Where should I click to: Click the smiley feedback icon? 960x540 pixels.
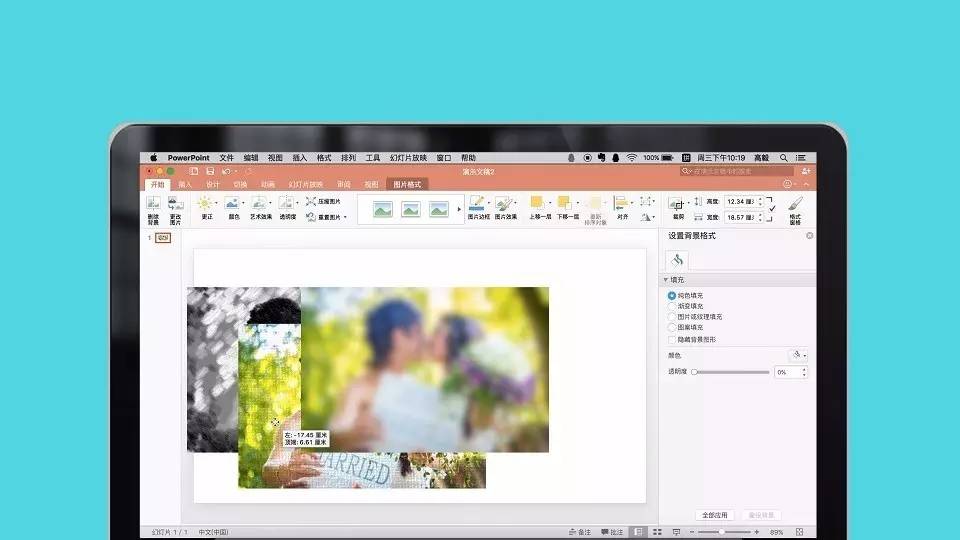coord(787,184)
